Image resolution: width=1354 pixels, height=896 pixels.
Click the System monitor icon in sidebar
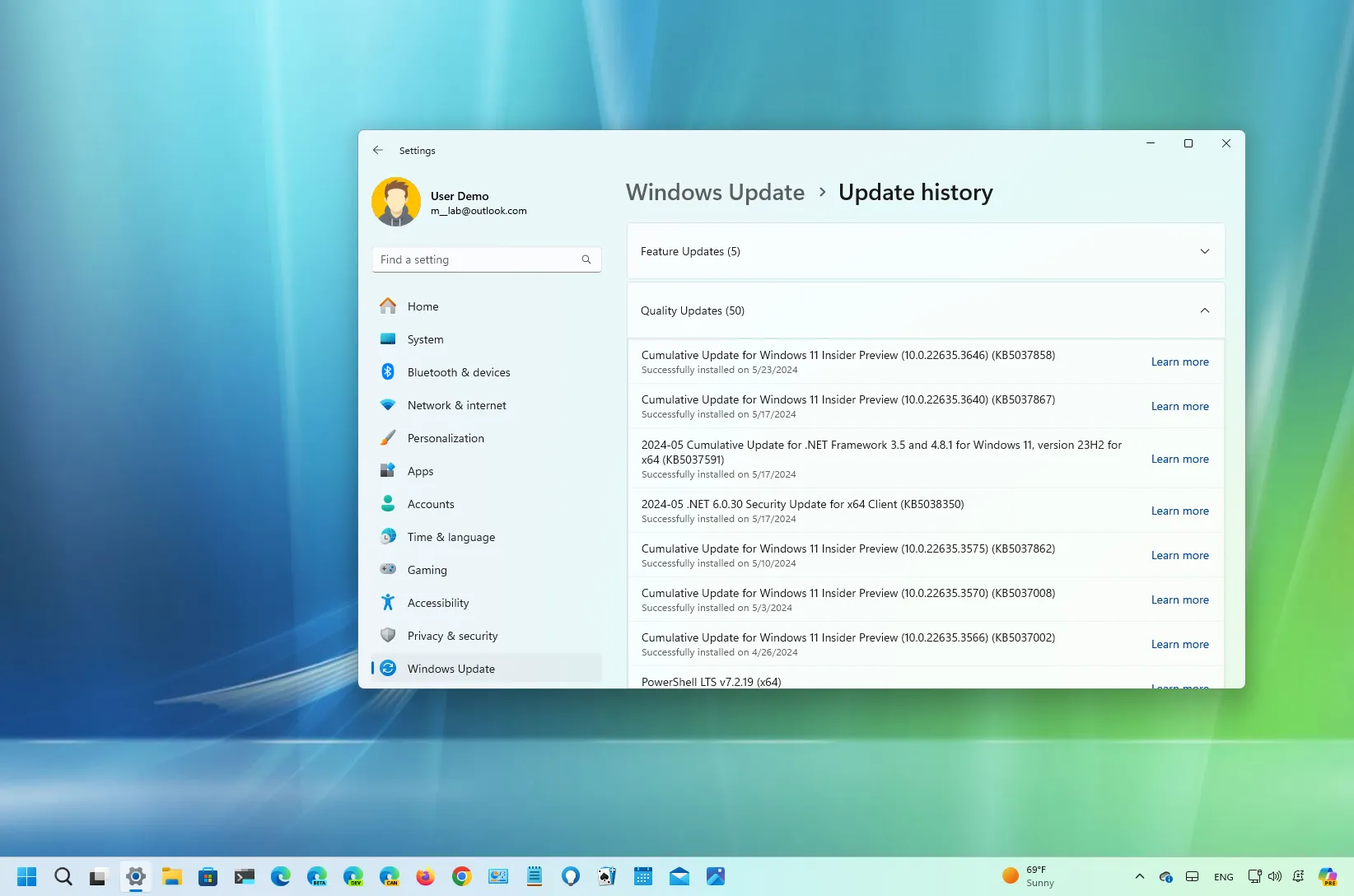[388, 338]
